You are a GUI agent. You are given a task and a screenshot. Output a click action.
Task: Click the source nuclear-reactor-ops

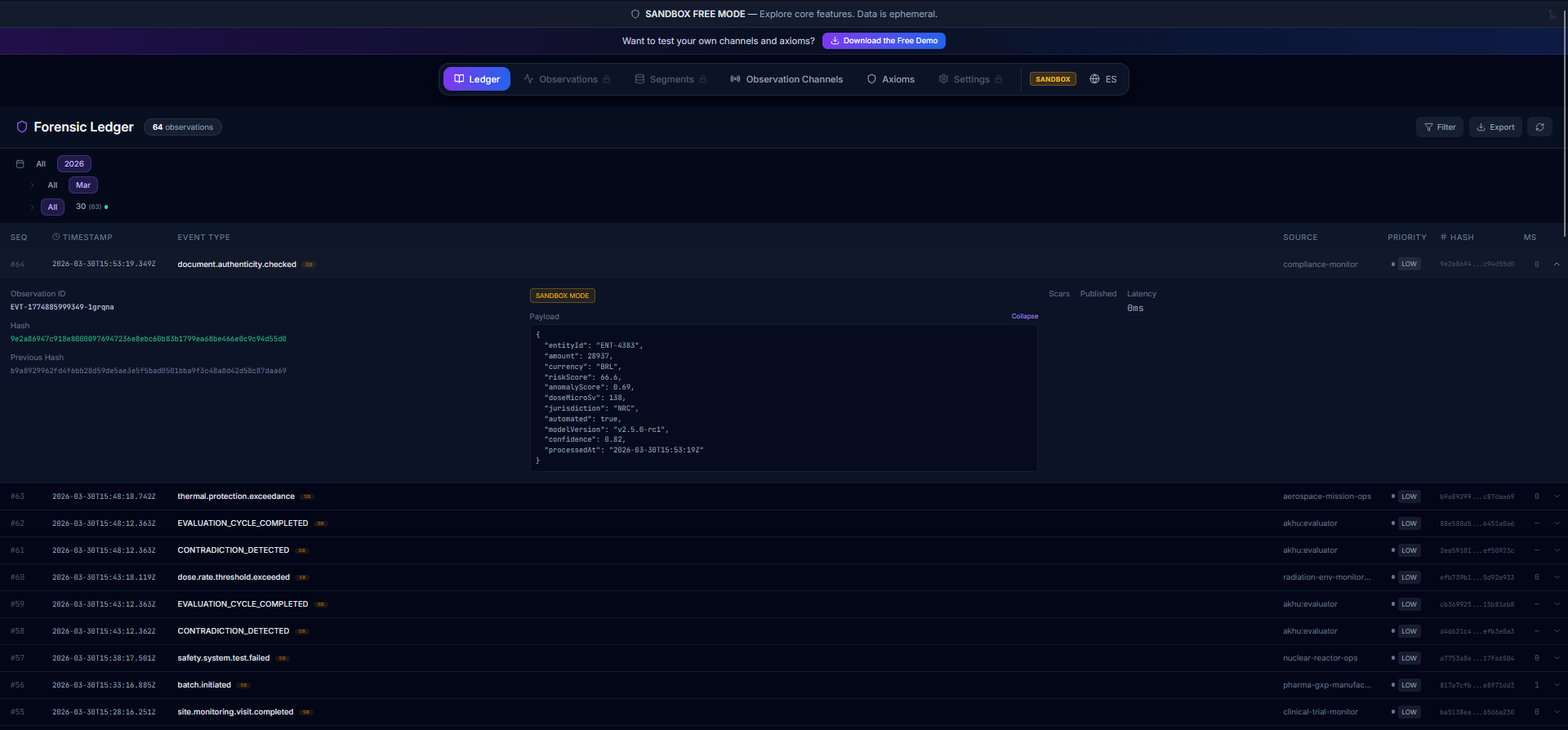(x=1320, y=658)
